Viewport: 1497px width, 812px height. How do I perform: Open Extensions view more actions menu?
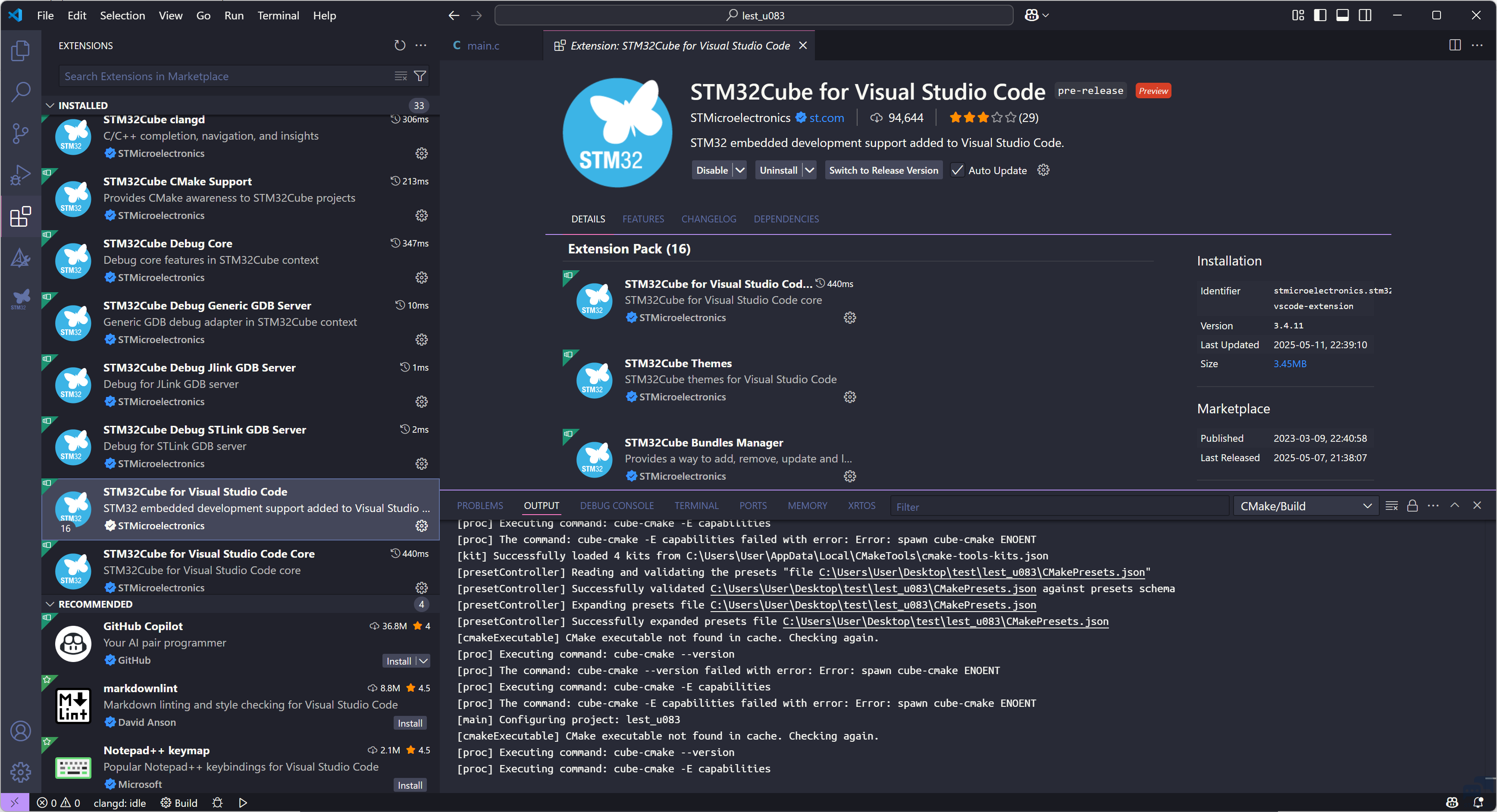421,45
